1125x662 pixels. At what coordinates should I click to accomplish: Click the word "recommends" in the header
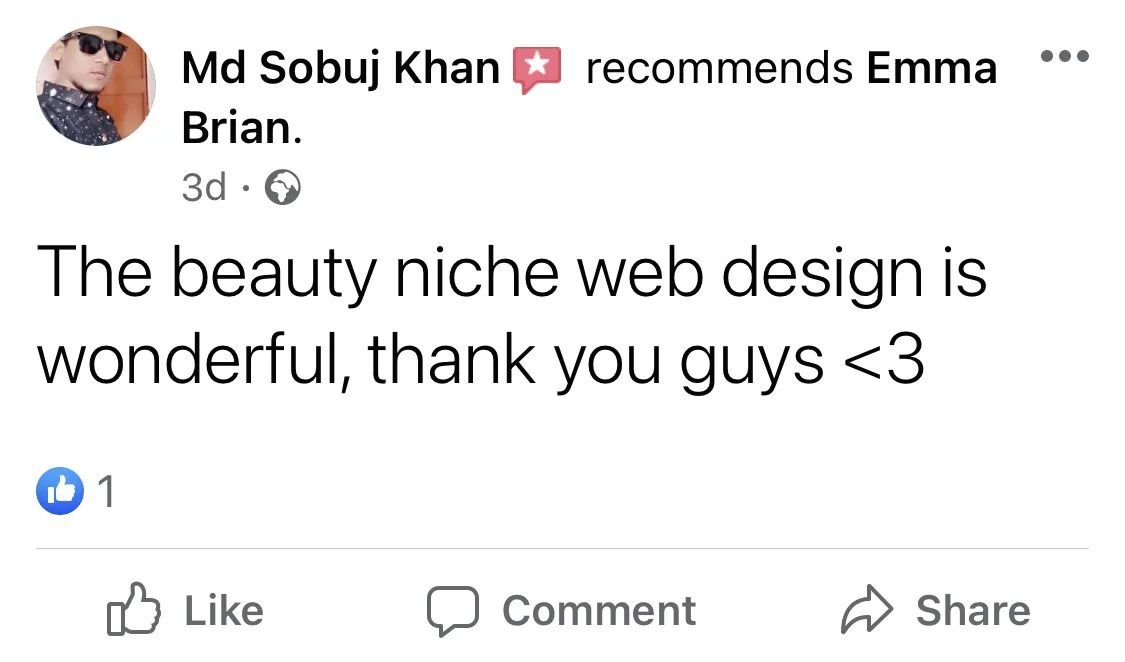pos(718,69)
